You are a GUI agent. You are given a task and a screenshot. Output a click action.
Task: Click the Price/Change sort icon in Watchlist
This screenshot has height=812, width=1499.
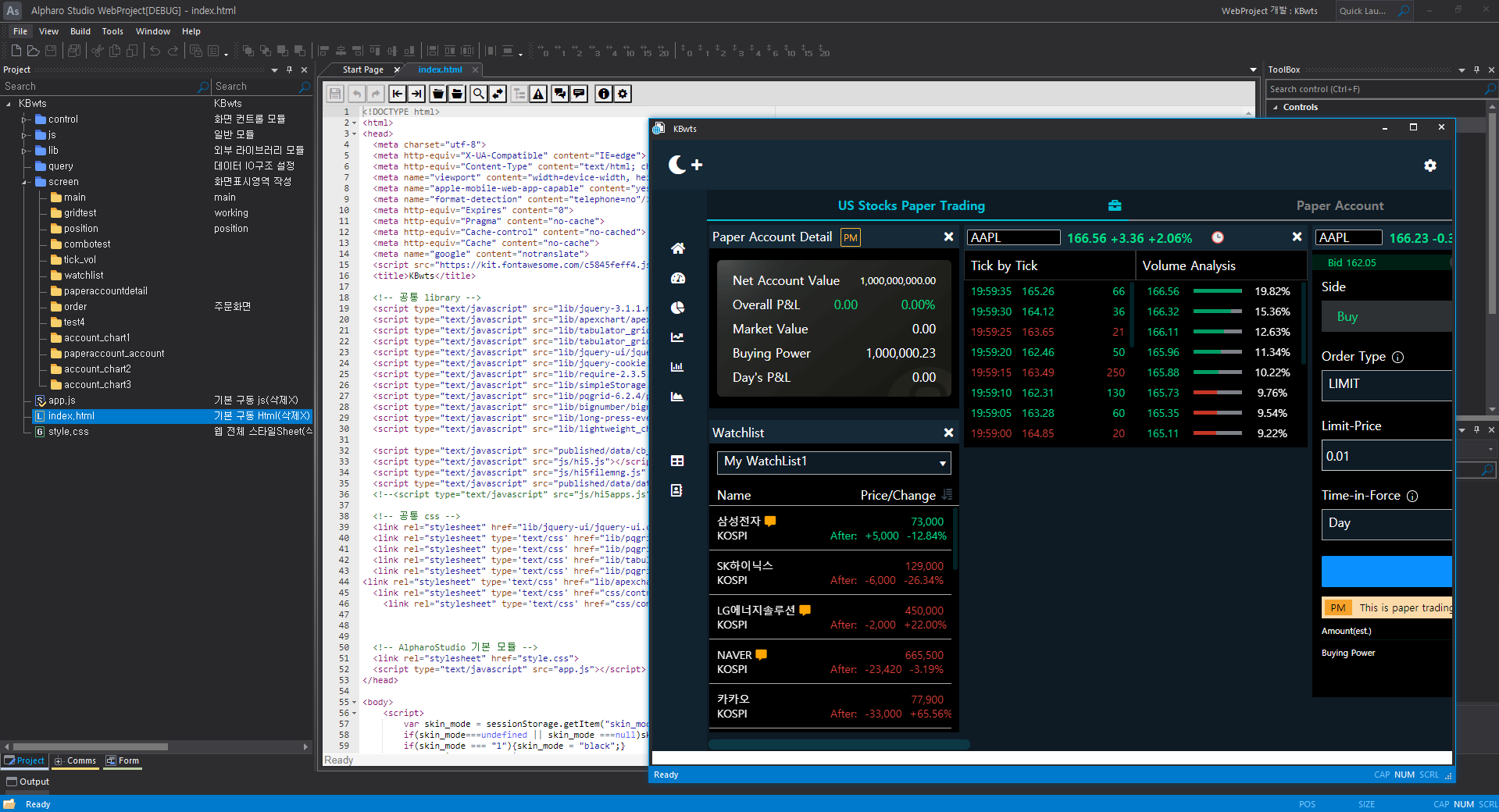(948, 495)
